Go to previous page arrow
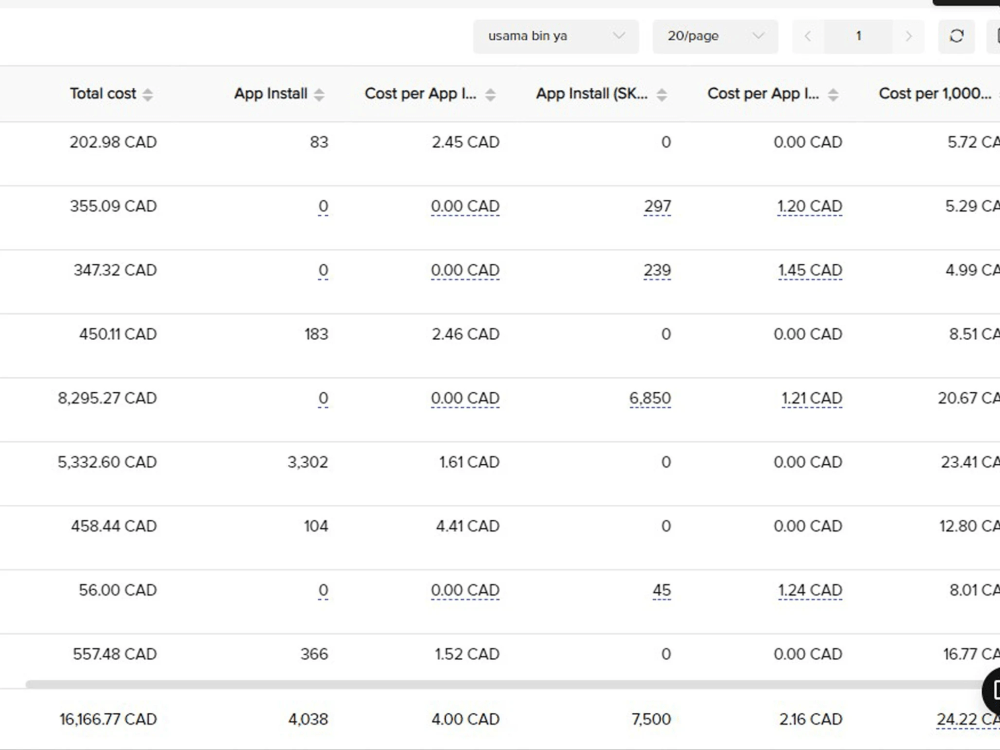 pyautogui.click(x=808, y=36)
